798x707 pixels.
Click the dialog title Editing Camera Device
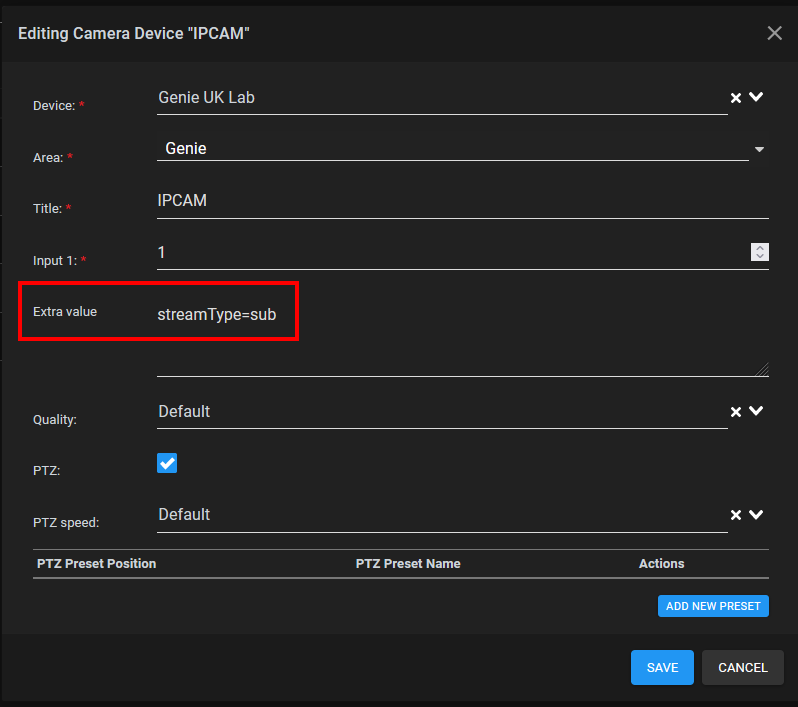coord(134,33)
